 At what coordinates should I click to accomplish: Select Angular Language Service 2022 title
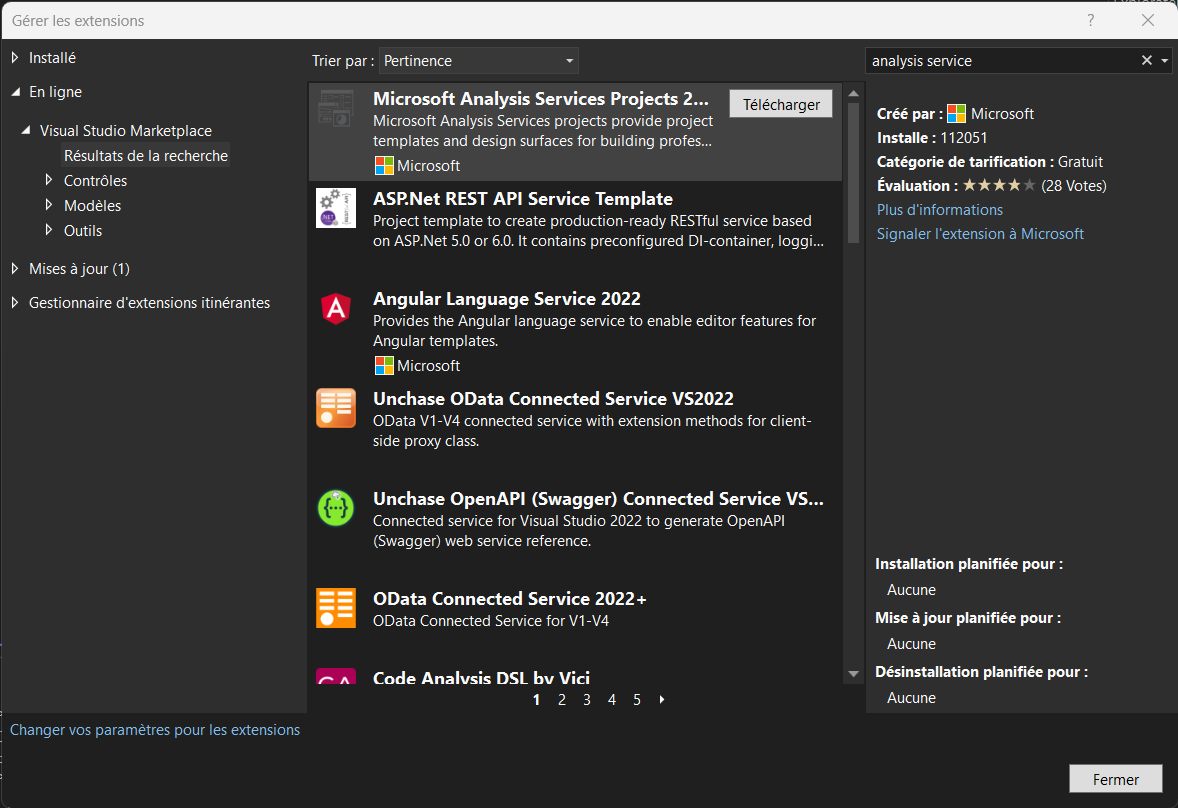click(507, 299)
